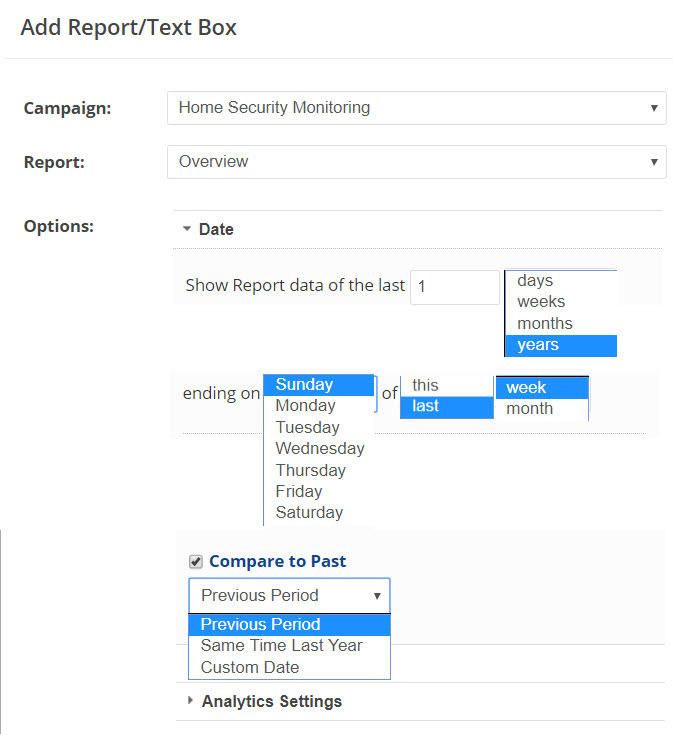The height and width of the screenshot is (735, 673).
Task: Open the Campaign dropdown
Action: 416,108
